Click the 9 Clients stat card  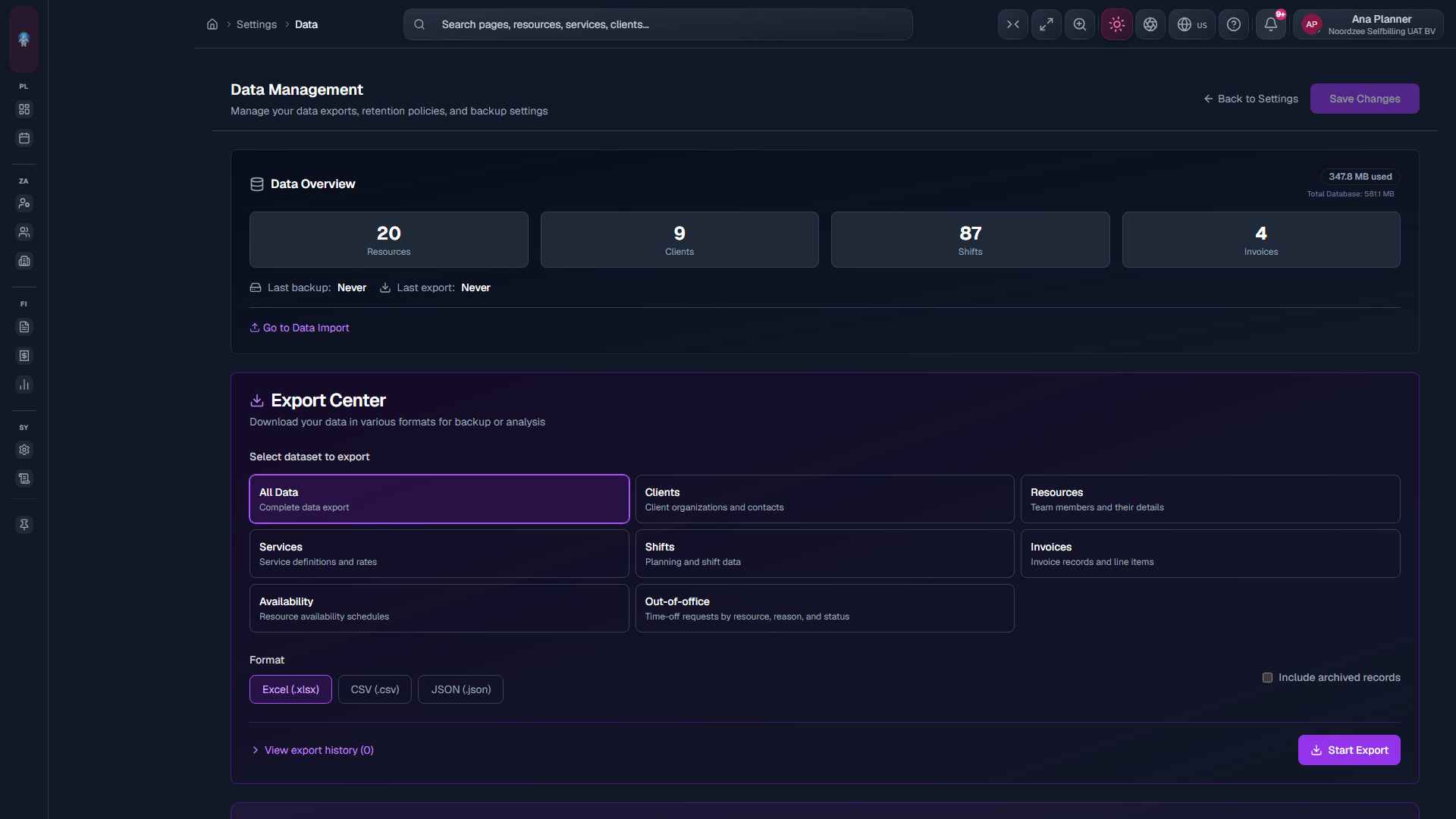(x=679, y=240)
